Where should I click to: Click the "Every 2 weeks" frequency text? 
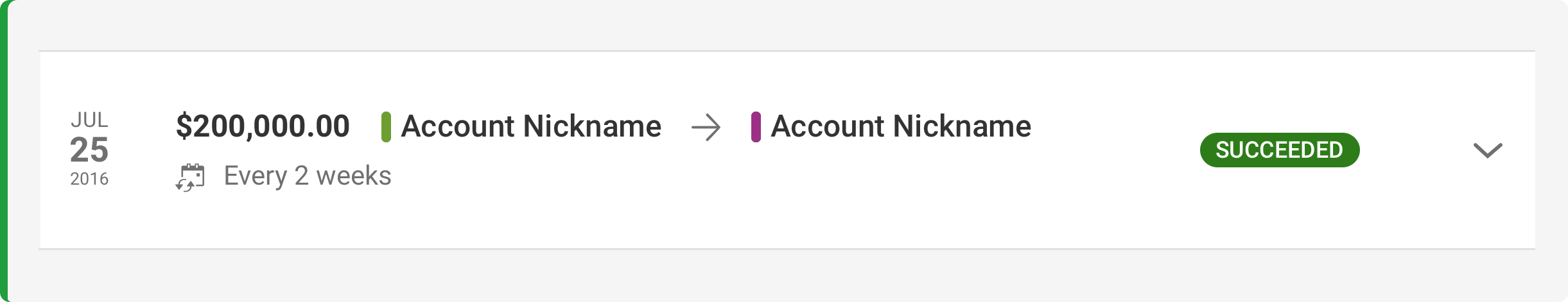(x=308, y=176)
